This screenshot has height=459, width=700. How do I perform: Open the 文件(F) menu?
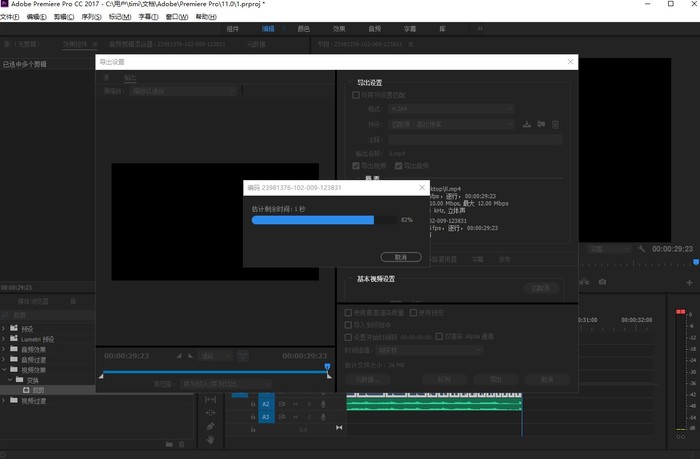[x=10, y=17]
